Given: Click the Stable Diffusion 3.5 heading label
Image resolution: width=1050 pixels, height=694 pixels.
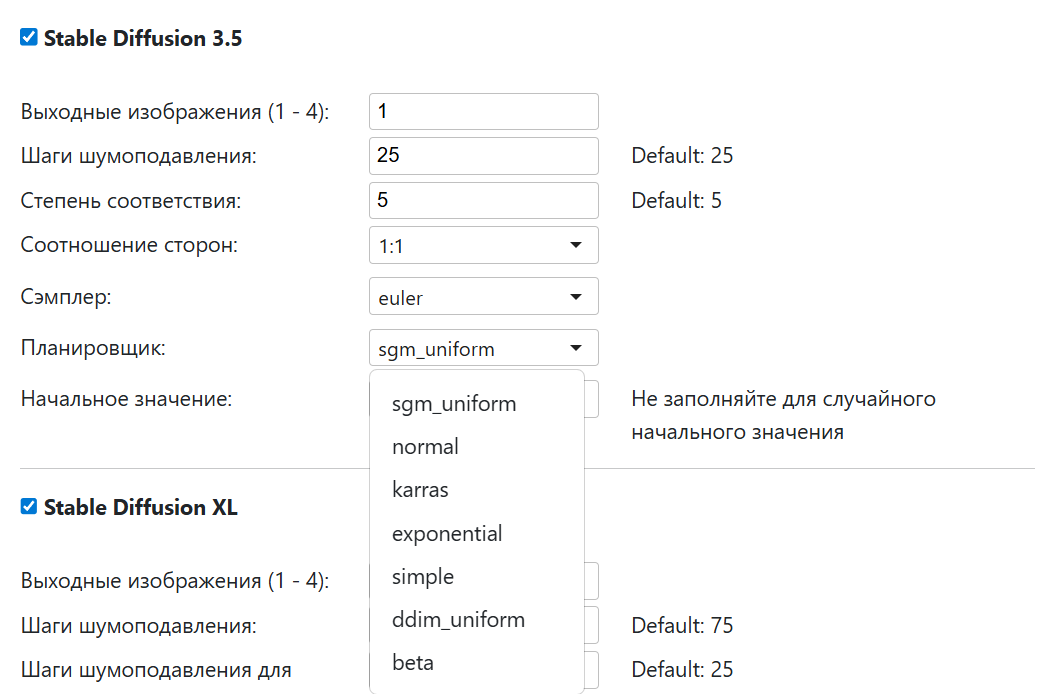Looking at the screenshot, I should pos(143,39).
